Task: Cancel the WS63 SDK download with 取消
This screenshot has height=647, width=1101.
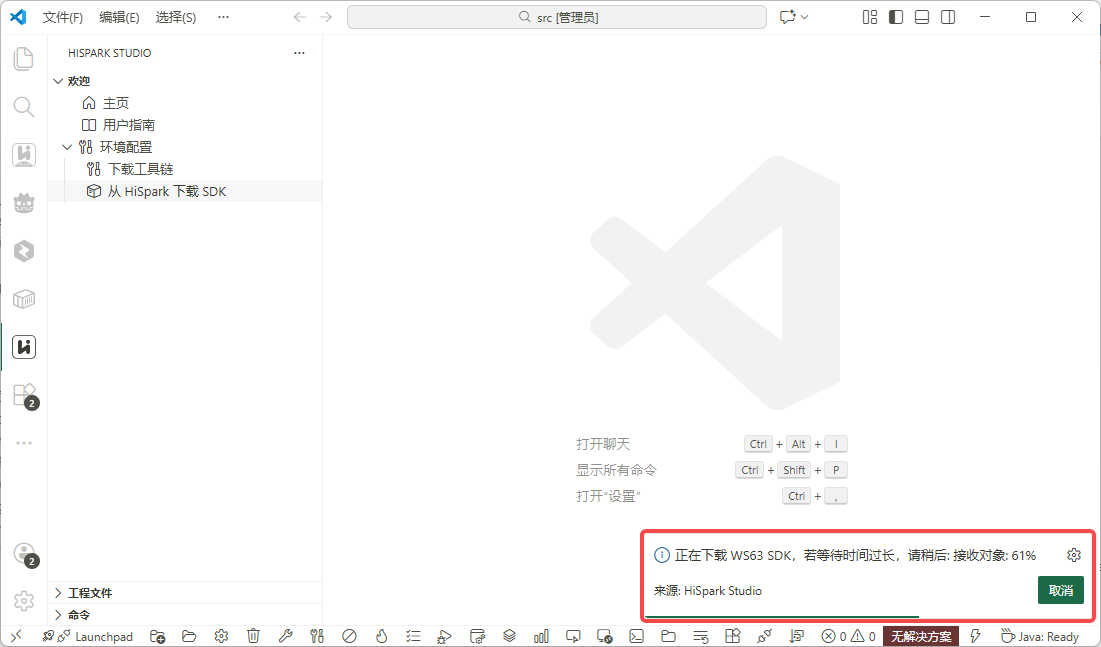Action: (x=1060, y=590)
